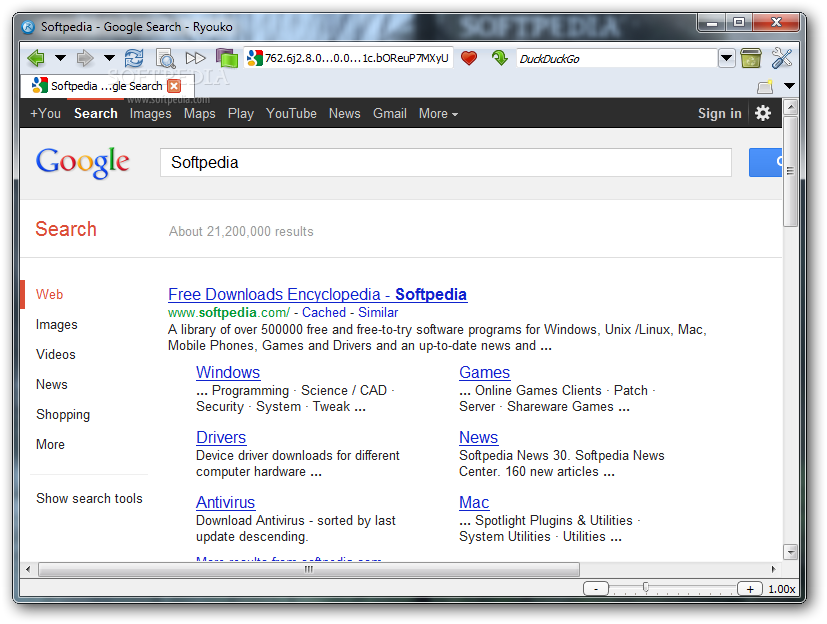Open the tools wrench and screwdriver icon

click(782, 58)
